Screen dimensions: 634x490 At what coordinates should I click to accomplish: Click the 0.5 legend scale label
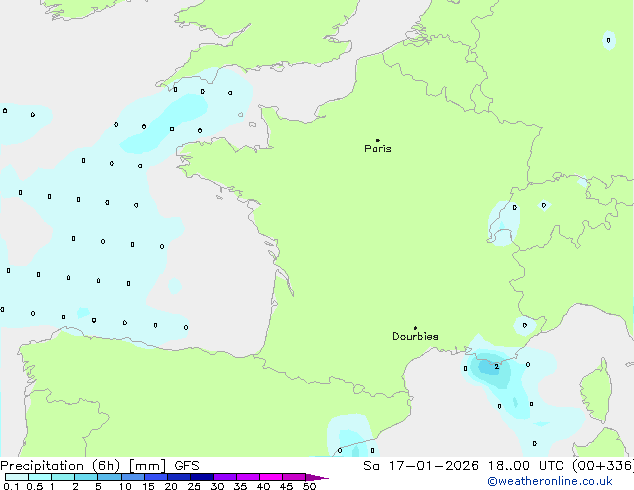coord(34,486)
